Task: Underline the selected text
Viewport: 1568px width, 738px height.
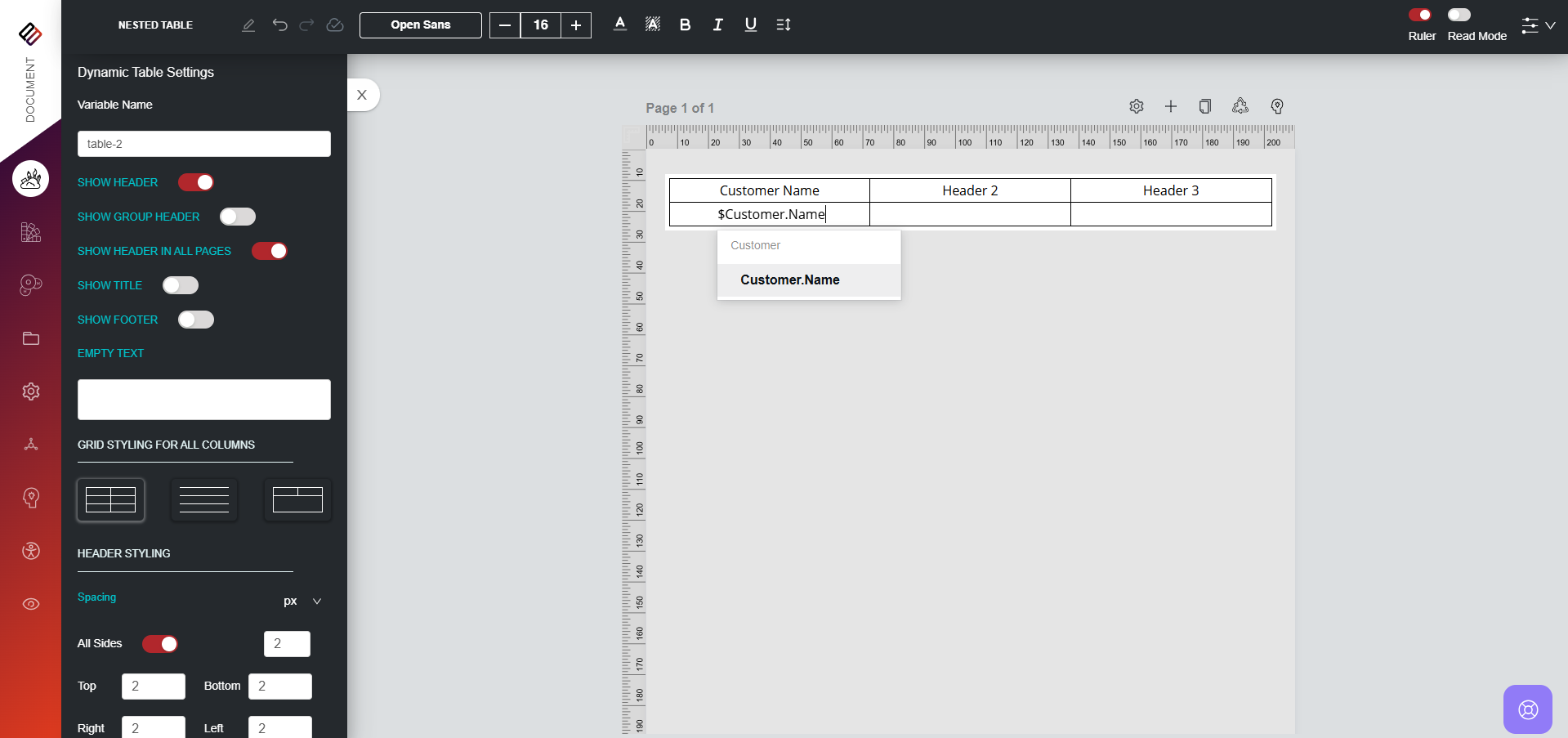Action: 750,25
